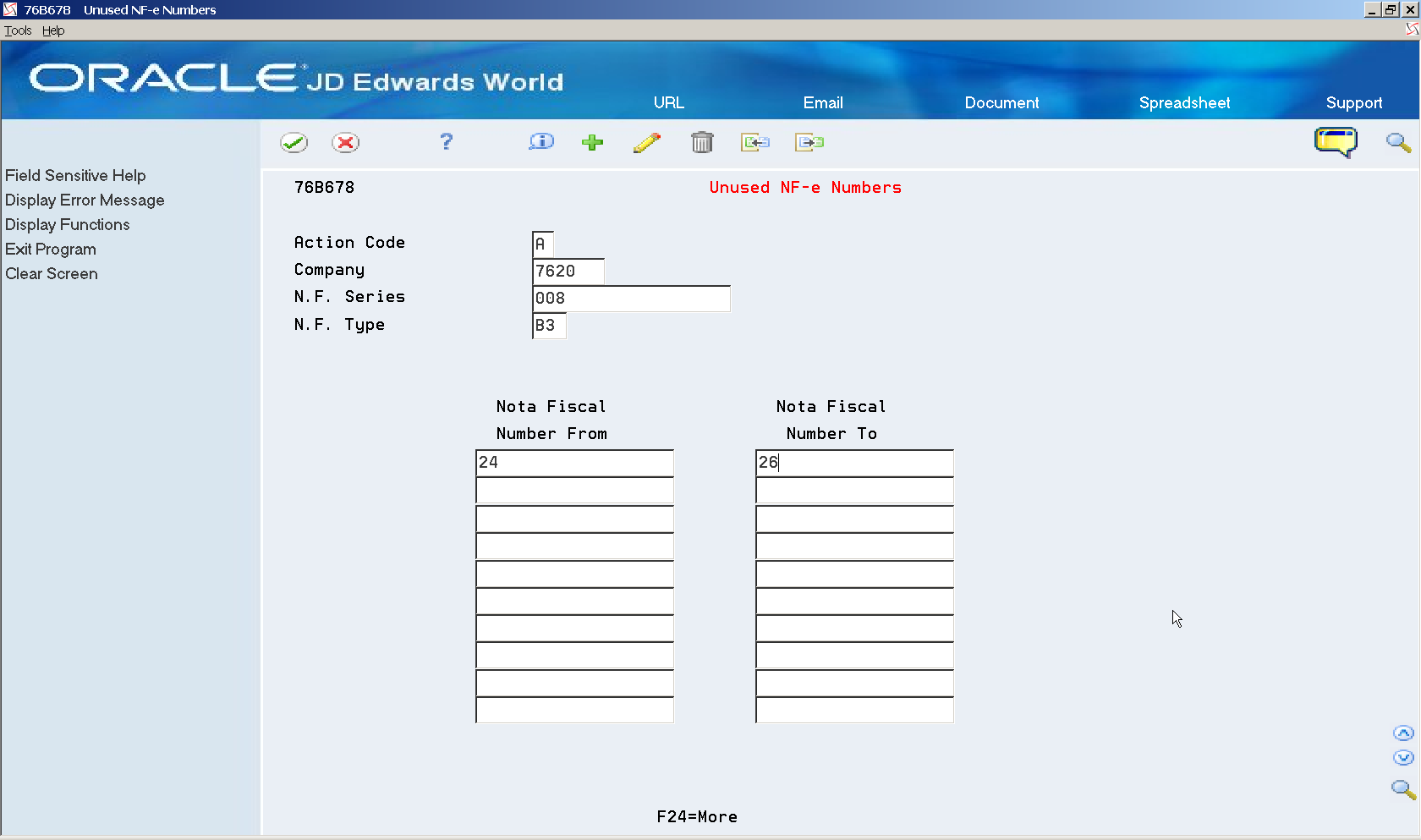Screen dimensions: 1421x840
Task: Click the Unused NF-e Numbers red title
Action: 805,187
